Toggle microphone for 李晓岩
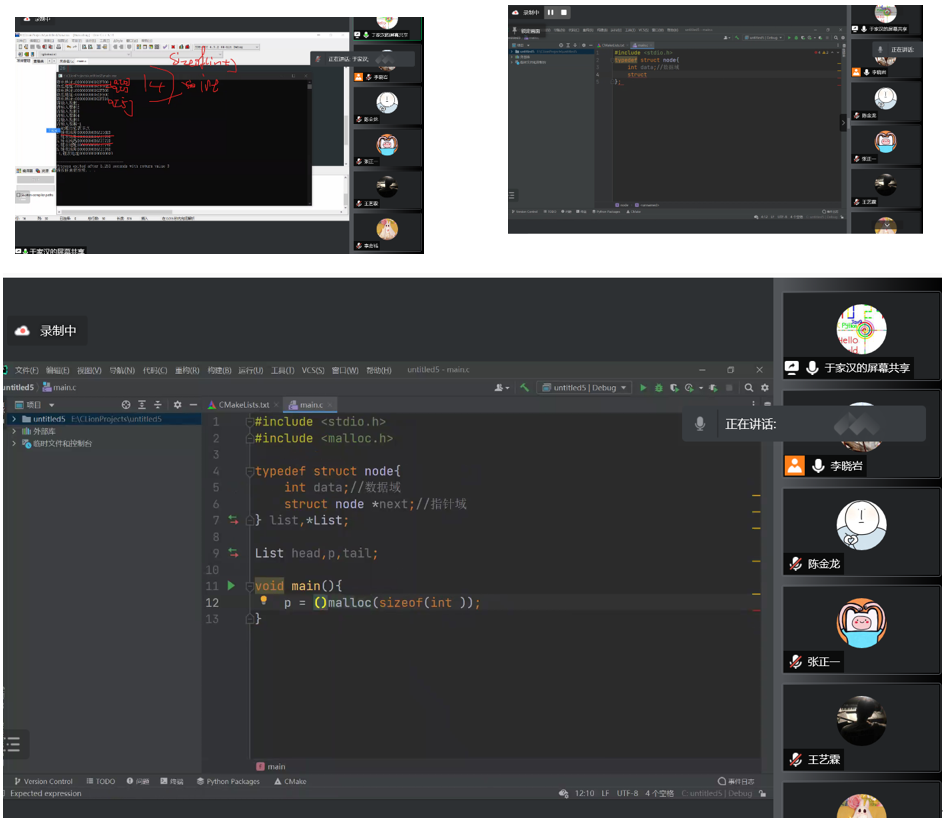Screen dimensions: 943x822 coord(817,466)
